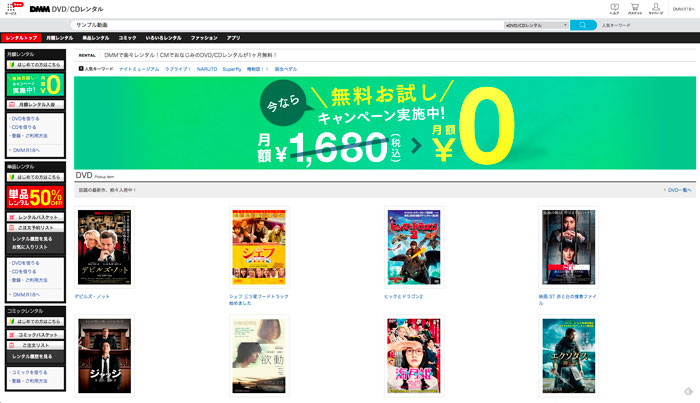Open the お気に入りリスト link
The width and height of the screenshot is (700, 403).
[x=29, y=247]
